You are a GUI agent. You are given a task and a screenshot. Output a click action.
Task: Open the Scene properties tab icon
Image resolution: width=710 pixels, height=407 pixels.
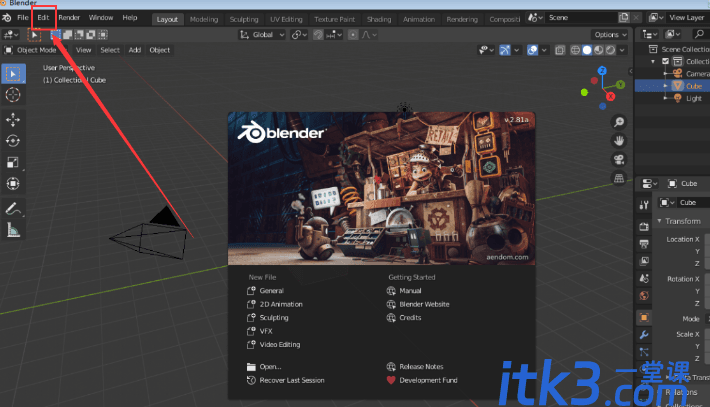point(644,278)
